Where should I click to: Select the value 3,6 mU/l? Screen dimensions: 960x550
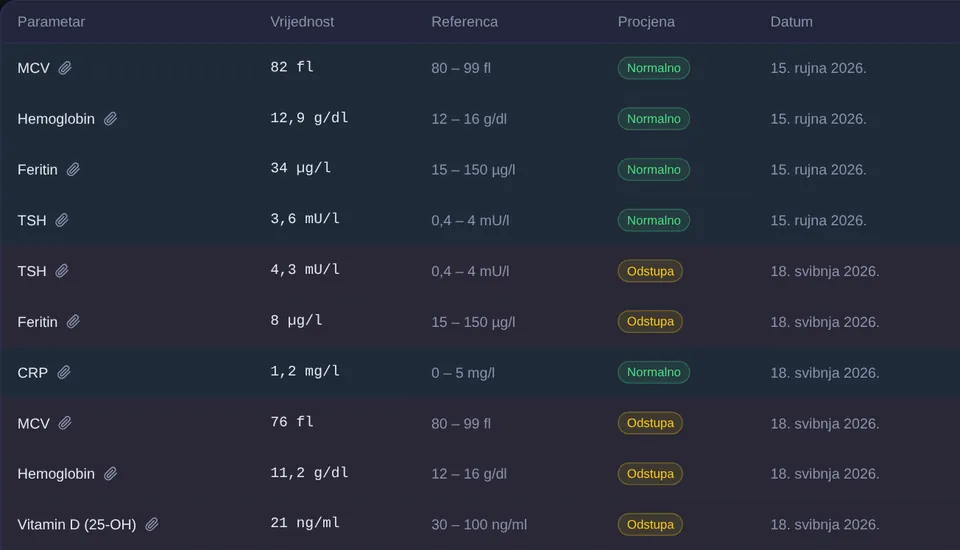[305, 219]
